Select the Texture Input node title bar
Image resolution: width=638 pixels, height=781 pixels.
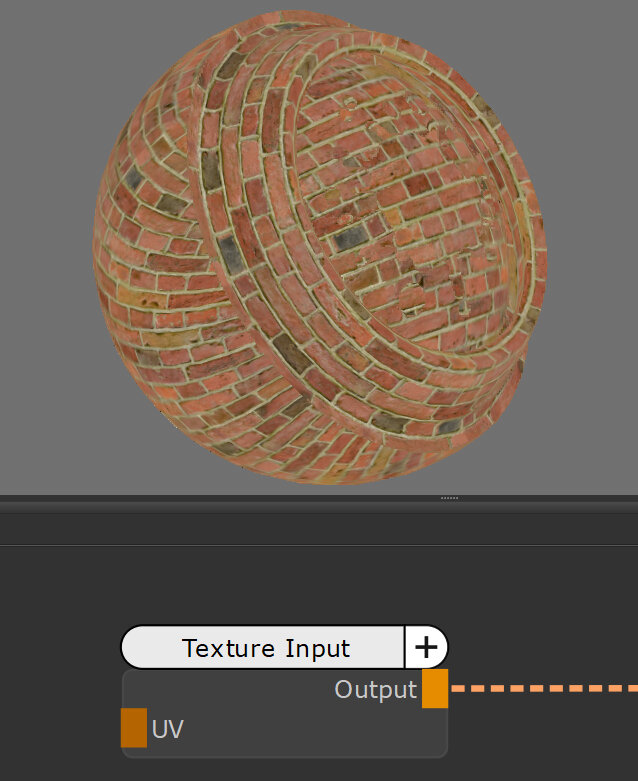(265, 647)
